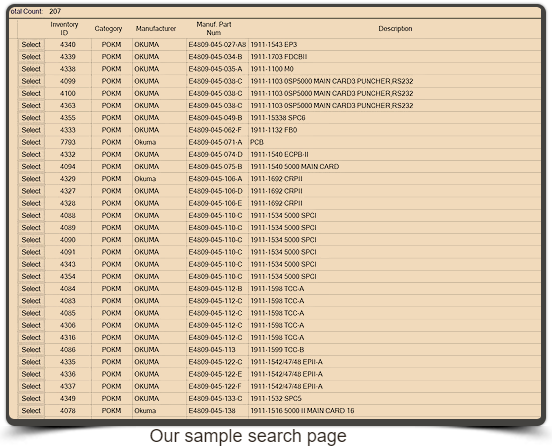Click part number E4809-045-122-F
552x447 pixels.
click(215, 386)
